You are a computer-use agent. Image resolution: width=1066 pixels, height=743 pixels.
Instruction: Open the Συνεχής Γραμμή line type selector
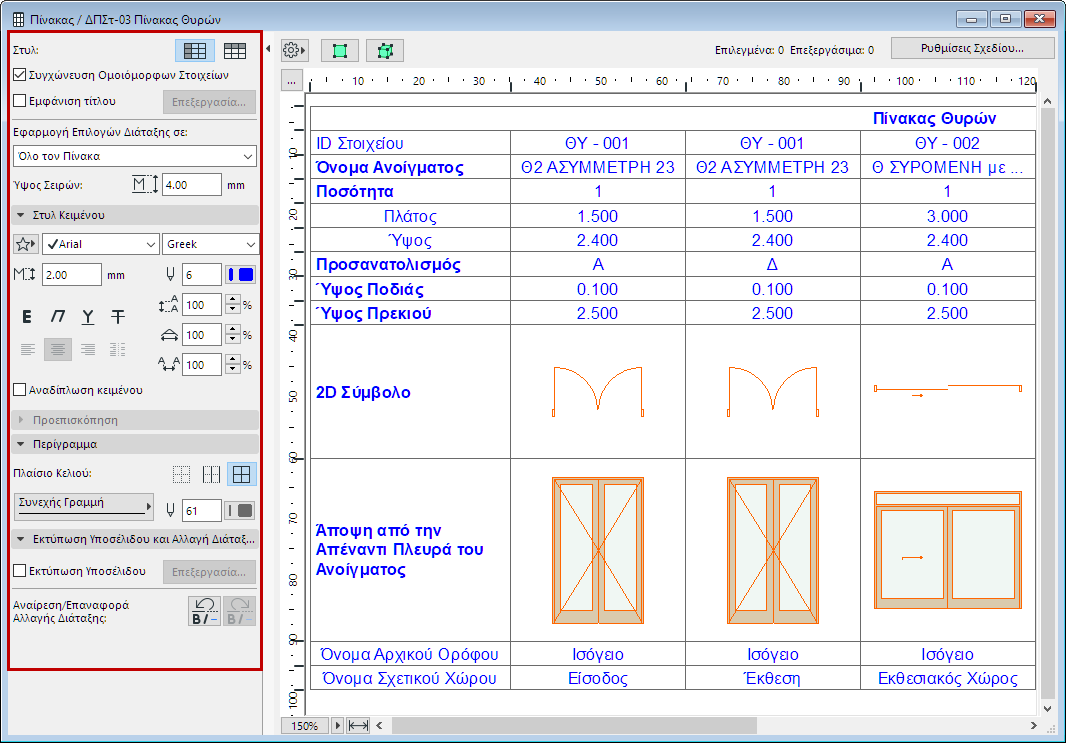tap(83, 506)
